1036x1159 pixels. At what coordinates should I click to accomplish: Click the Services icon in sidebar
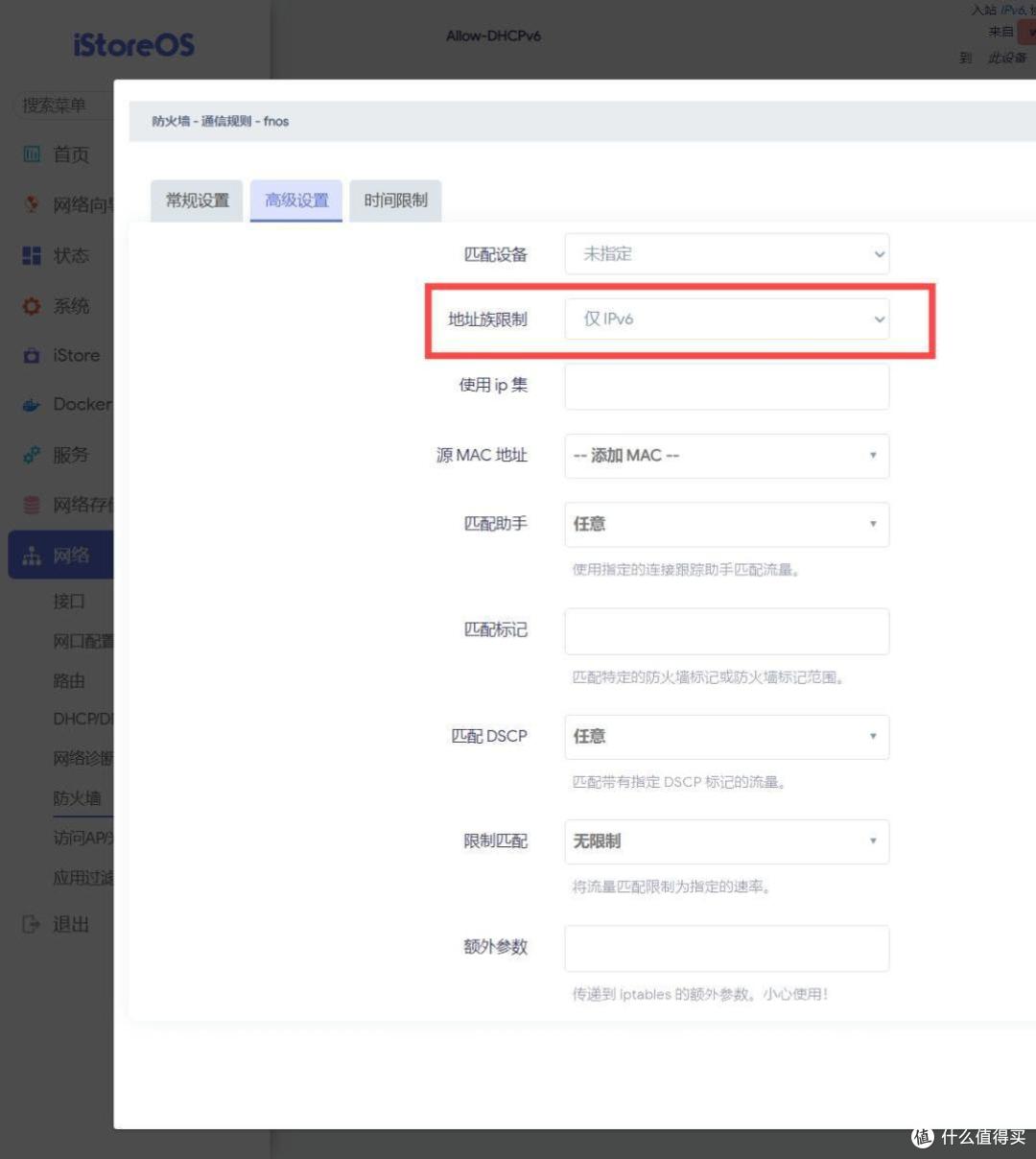point(32,455)
